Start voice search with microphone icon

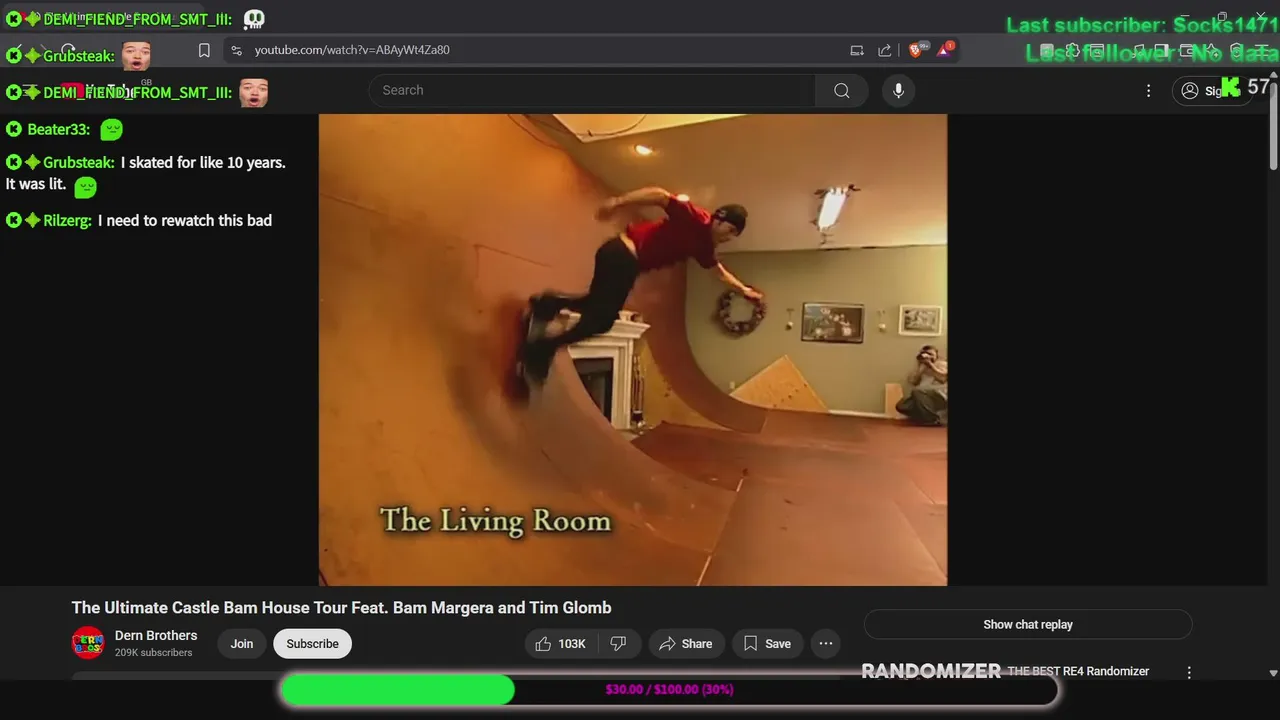[898, 90]
